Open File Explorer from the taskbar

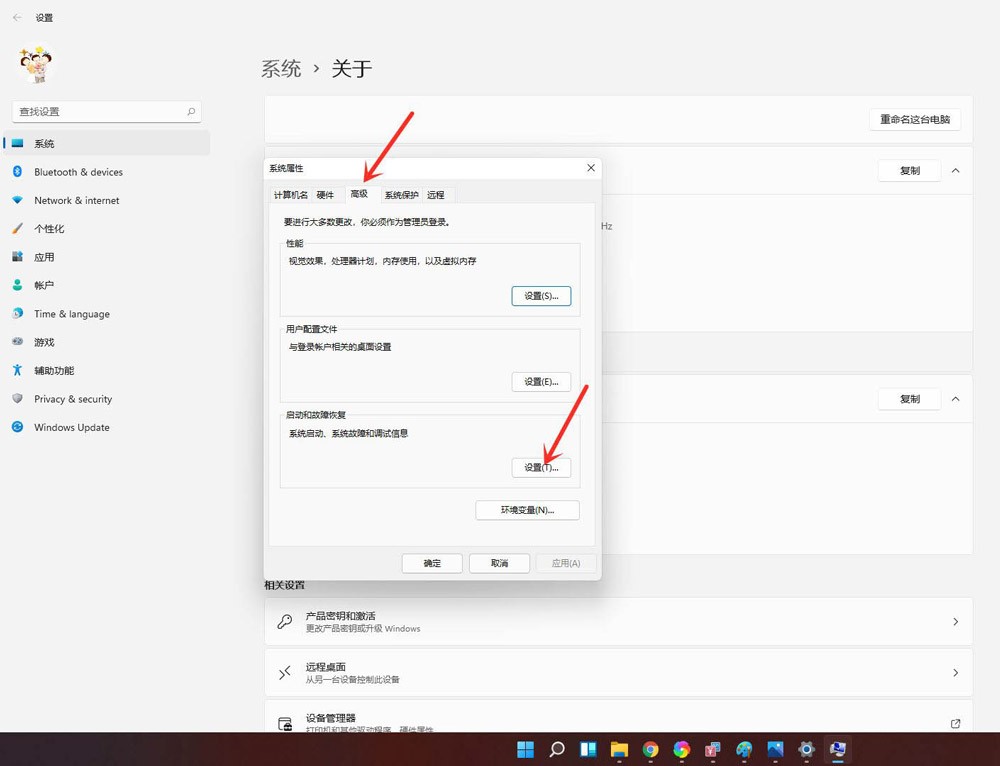click(620, 749)
